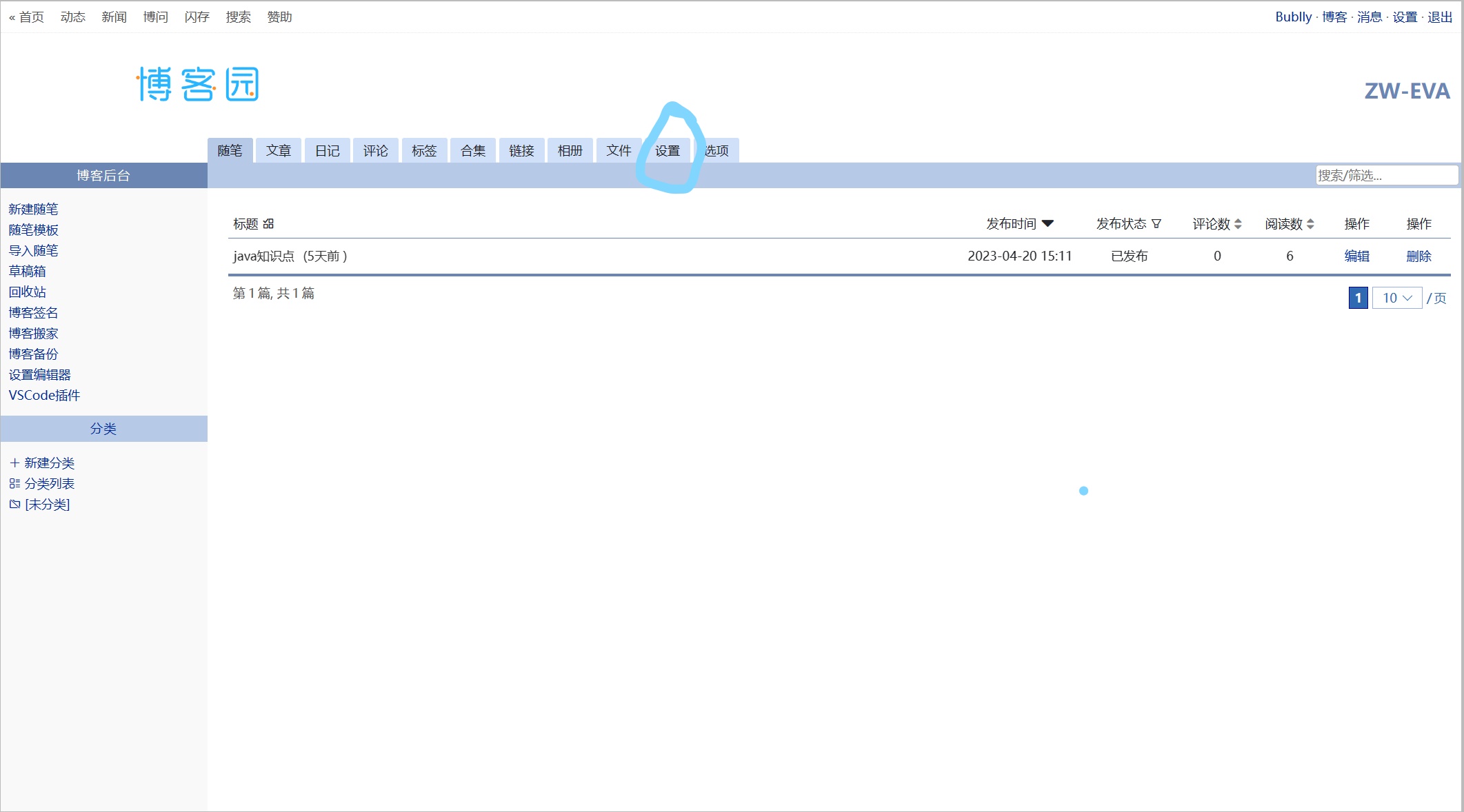Screen dimensions: 1464x812
Task: Open the 分类列表 link
Action: 49,483
